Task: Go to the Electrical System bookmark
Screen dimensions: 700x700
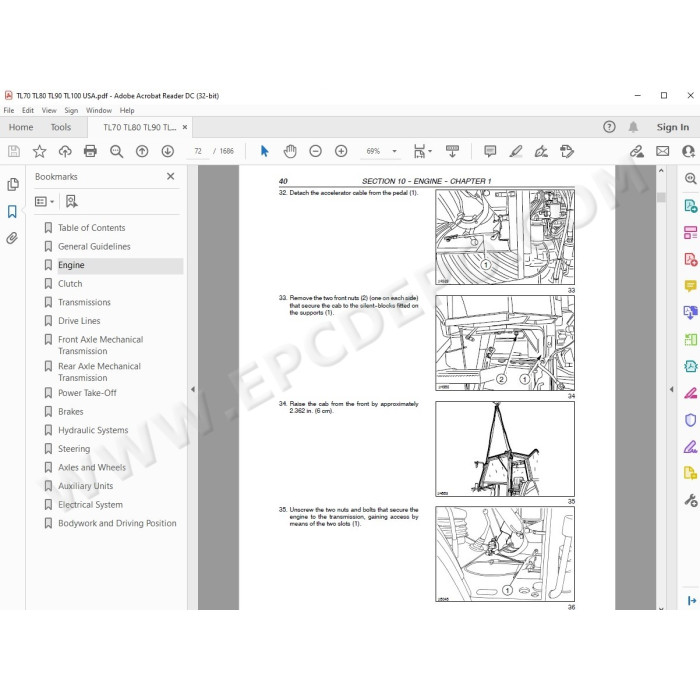Action: click(x=90, y=505)
